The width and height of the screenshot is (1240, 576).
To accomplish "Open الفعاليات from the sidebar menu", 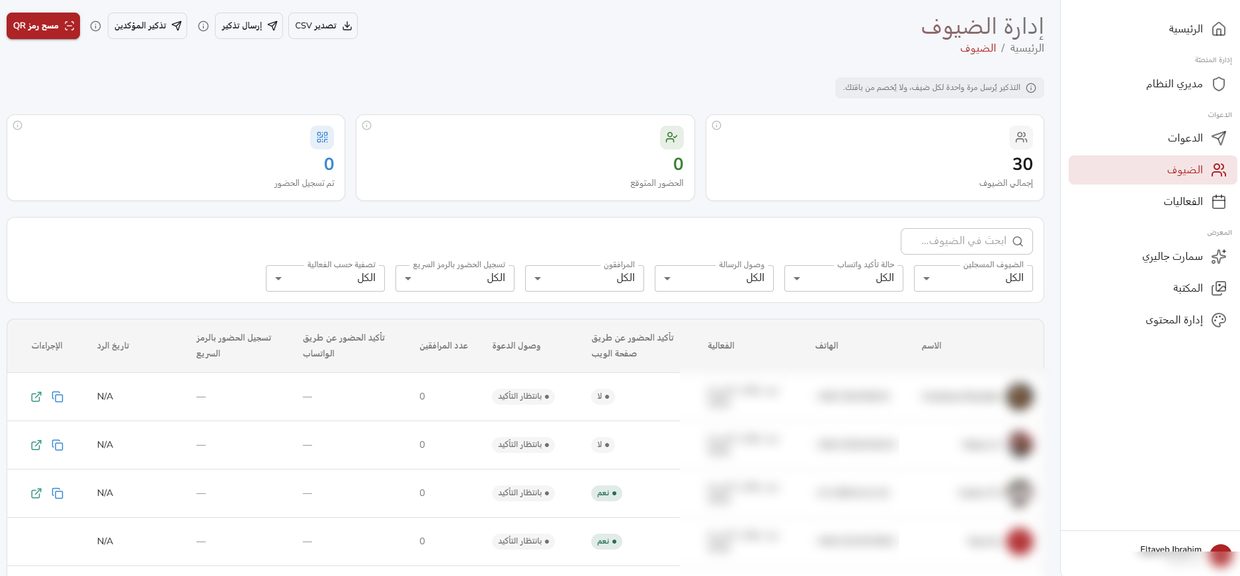I will (1153, 201).
